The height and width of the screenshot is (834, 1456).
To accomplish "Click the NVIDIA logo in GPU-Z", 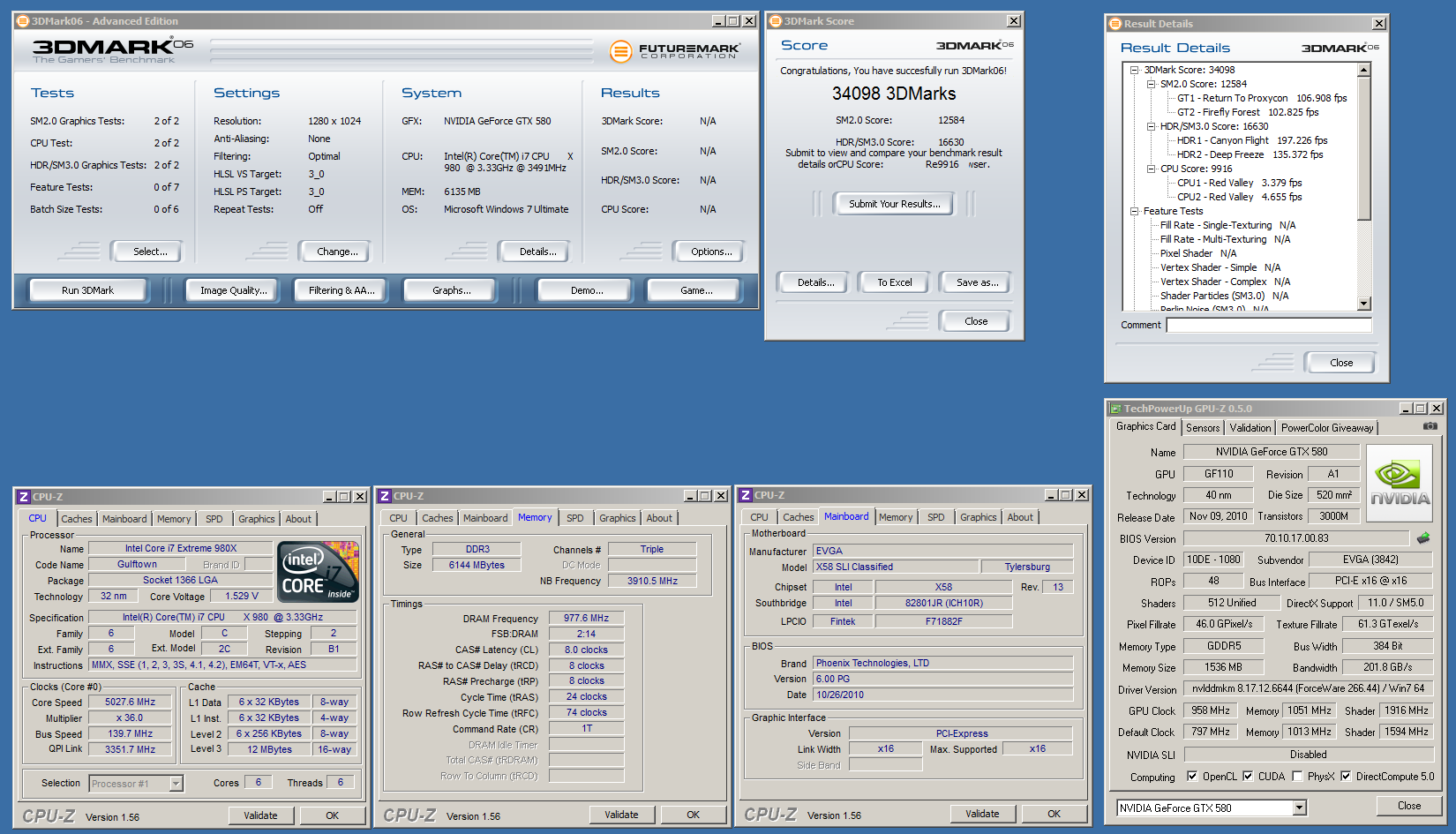I will click(x=1400, y=485).
